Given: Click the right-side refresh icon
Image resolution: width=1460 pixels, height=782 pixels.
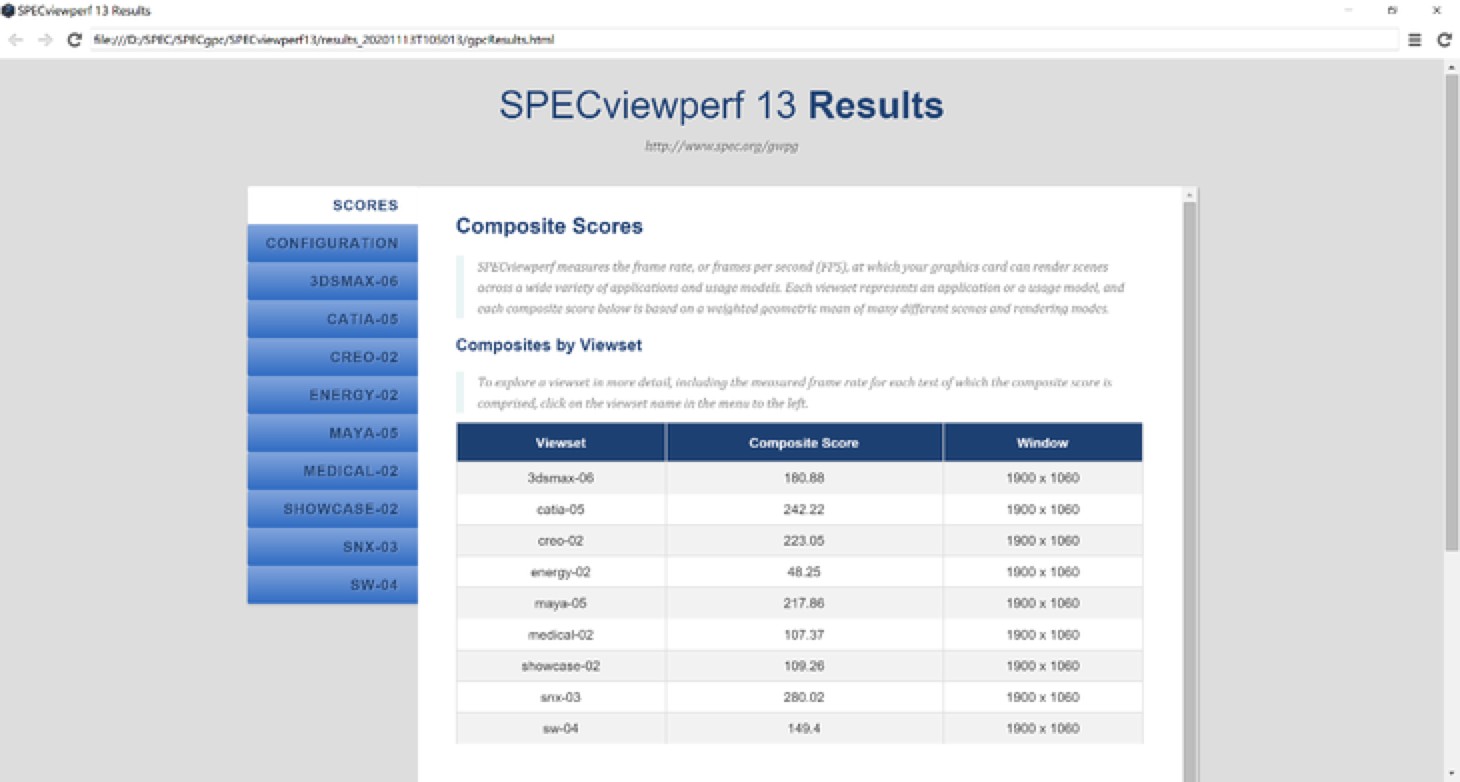Looking at the screenshot, I should coord(1443,40).
